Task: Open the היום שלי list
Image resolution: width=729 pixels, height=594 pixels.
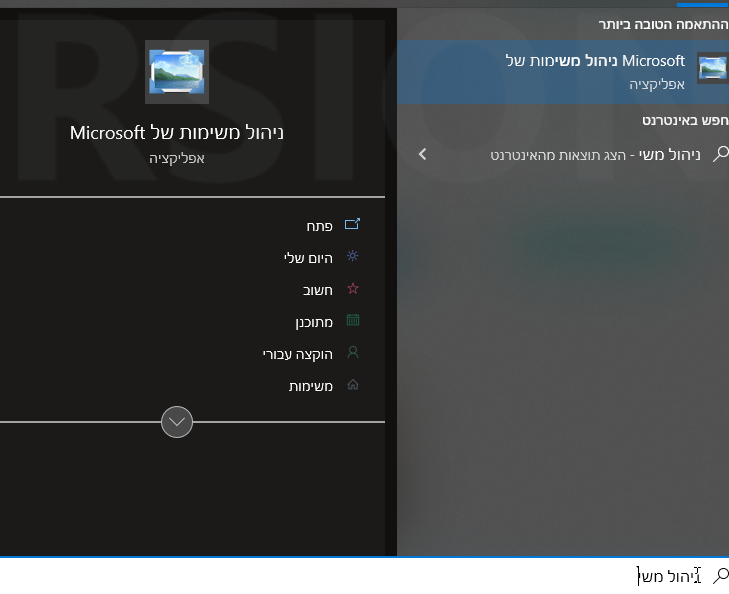Action: (x=308, y=258)
